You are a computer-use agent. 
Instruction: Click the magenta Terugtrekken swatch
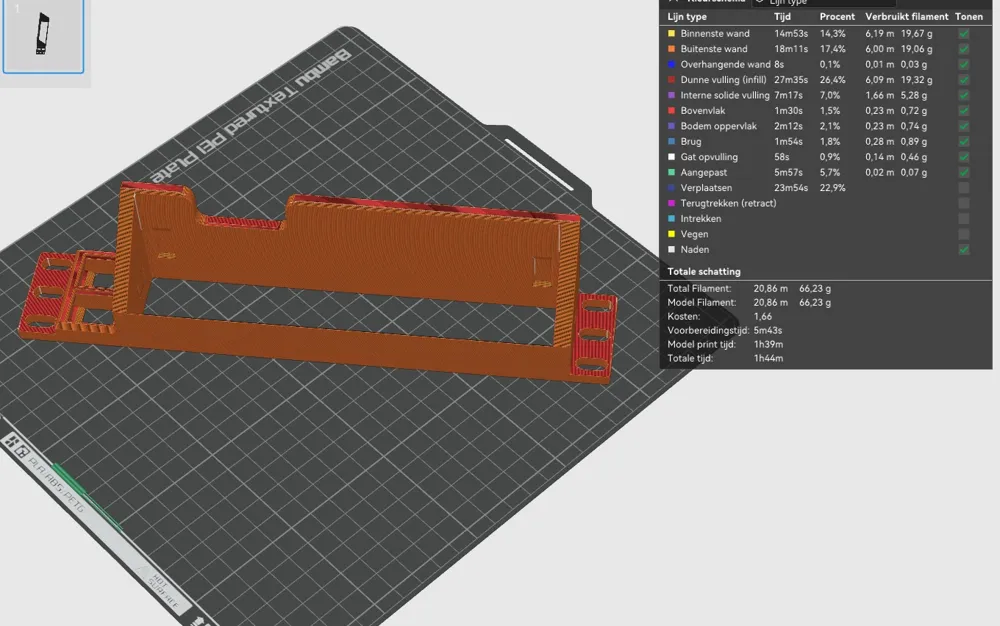[671, 203]
